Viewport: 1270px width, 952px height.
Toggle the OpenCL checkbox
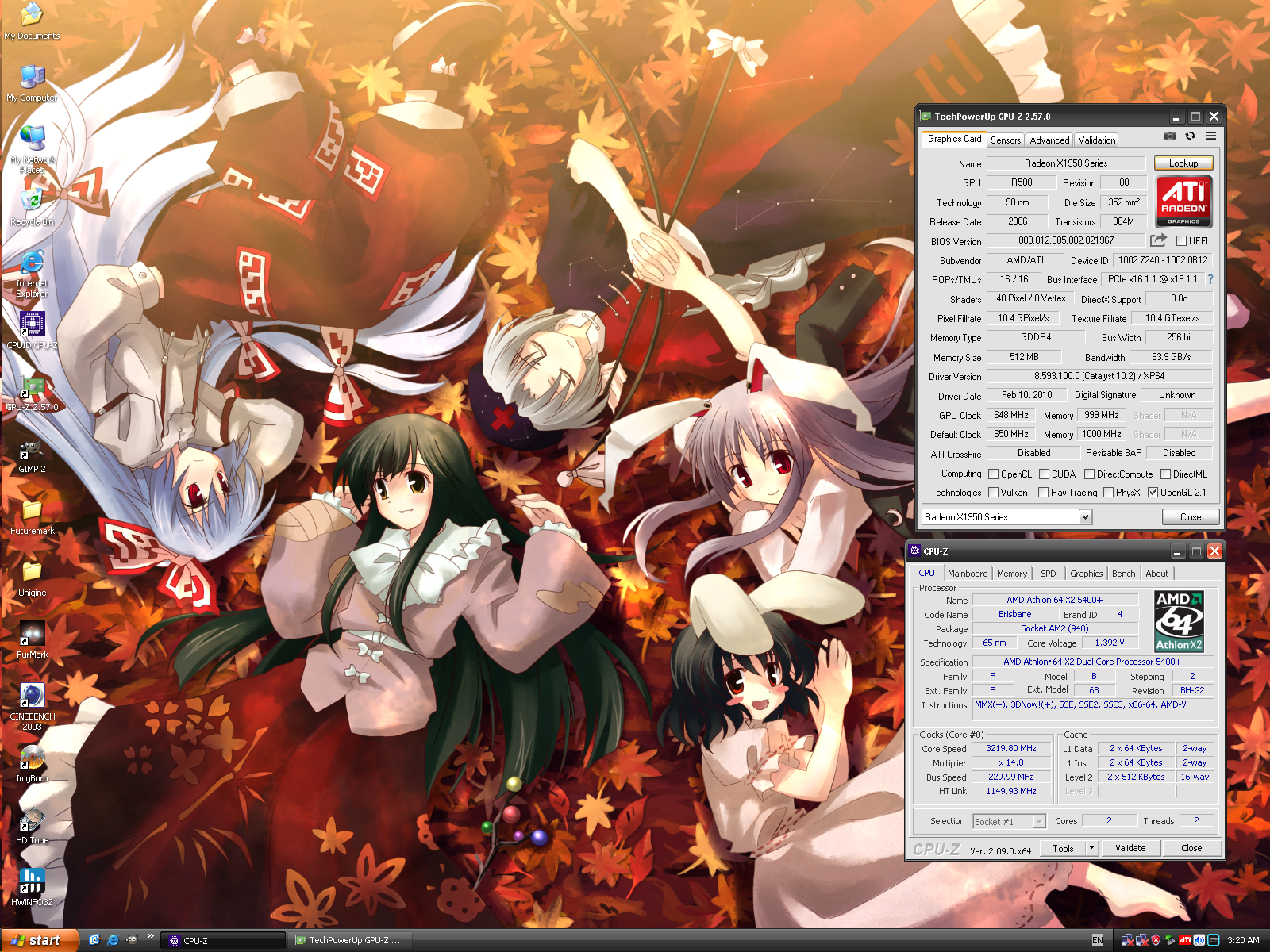click(x=993, y=474)
